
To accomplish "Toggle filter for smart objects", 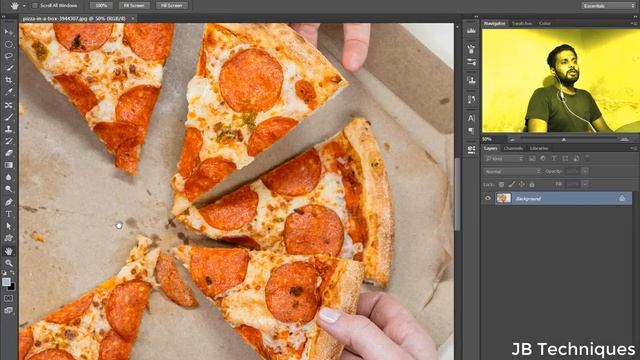I will point(576,158).
